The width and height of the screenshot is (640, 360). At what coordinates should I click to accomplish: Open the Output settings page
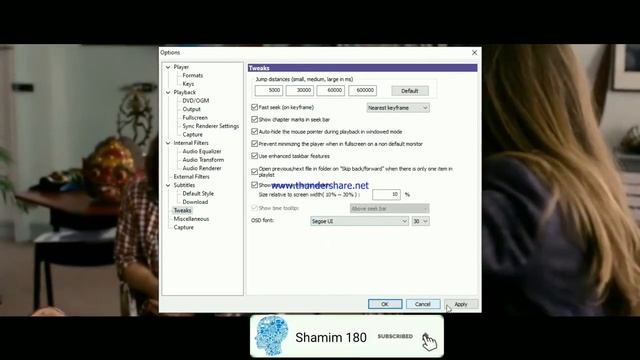pos(191,109)
